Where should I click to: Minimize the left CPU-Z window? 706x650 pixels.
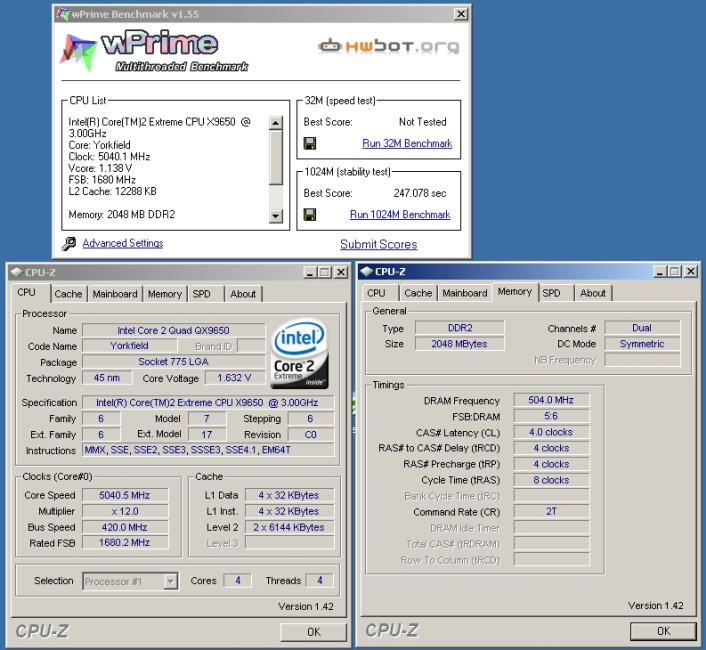tap(310, 272)
